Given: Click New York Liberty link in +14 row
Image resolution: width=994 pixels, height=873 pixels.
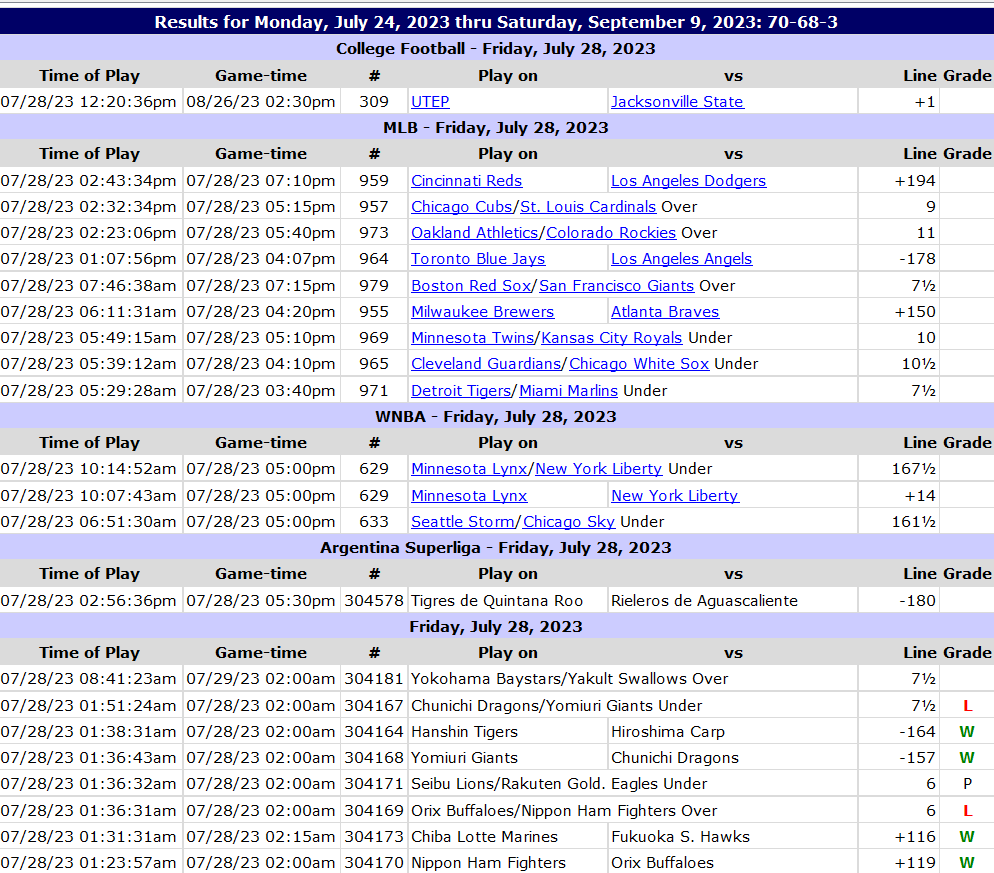Looking at the screenshot, I should pyautogui.click(x=674, y=496).
